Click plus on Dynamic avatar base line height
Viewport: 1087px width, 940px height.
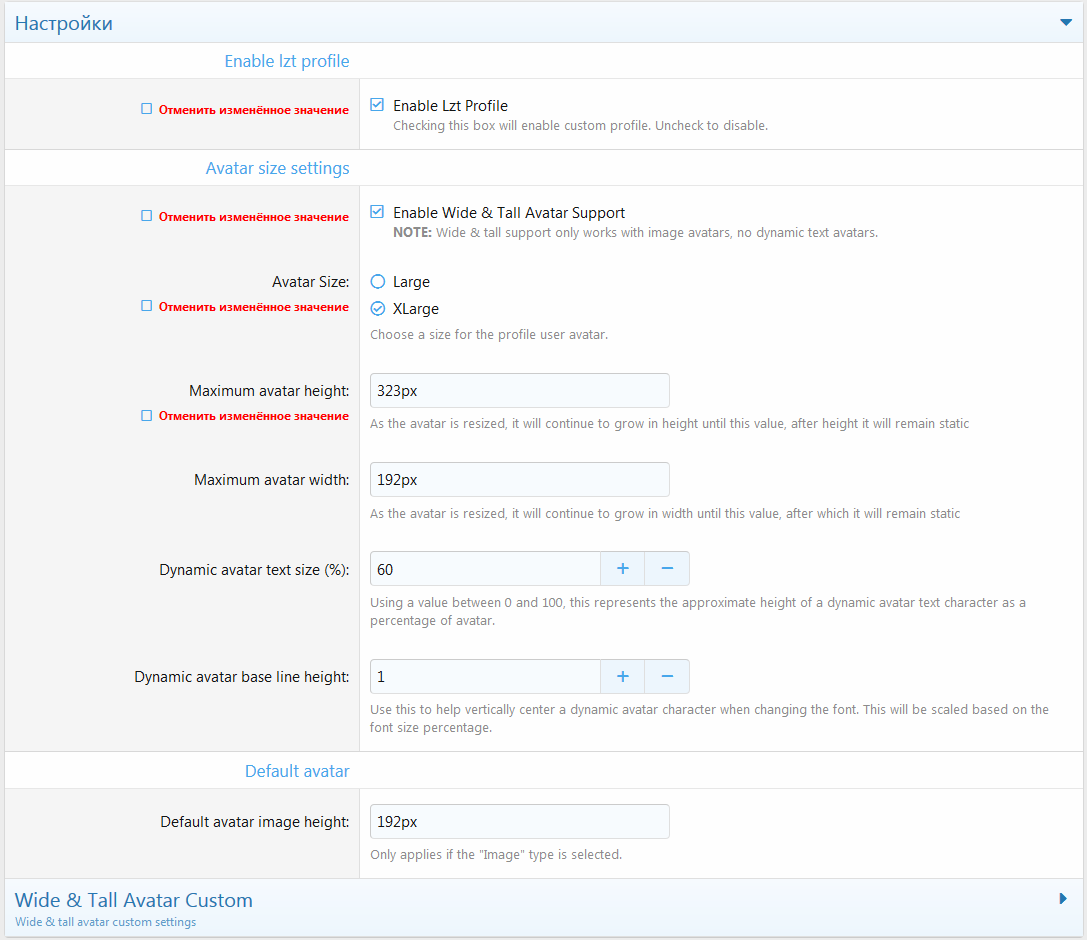tap(622, 676)
